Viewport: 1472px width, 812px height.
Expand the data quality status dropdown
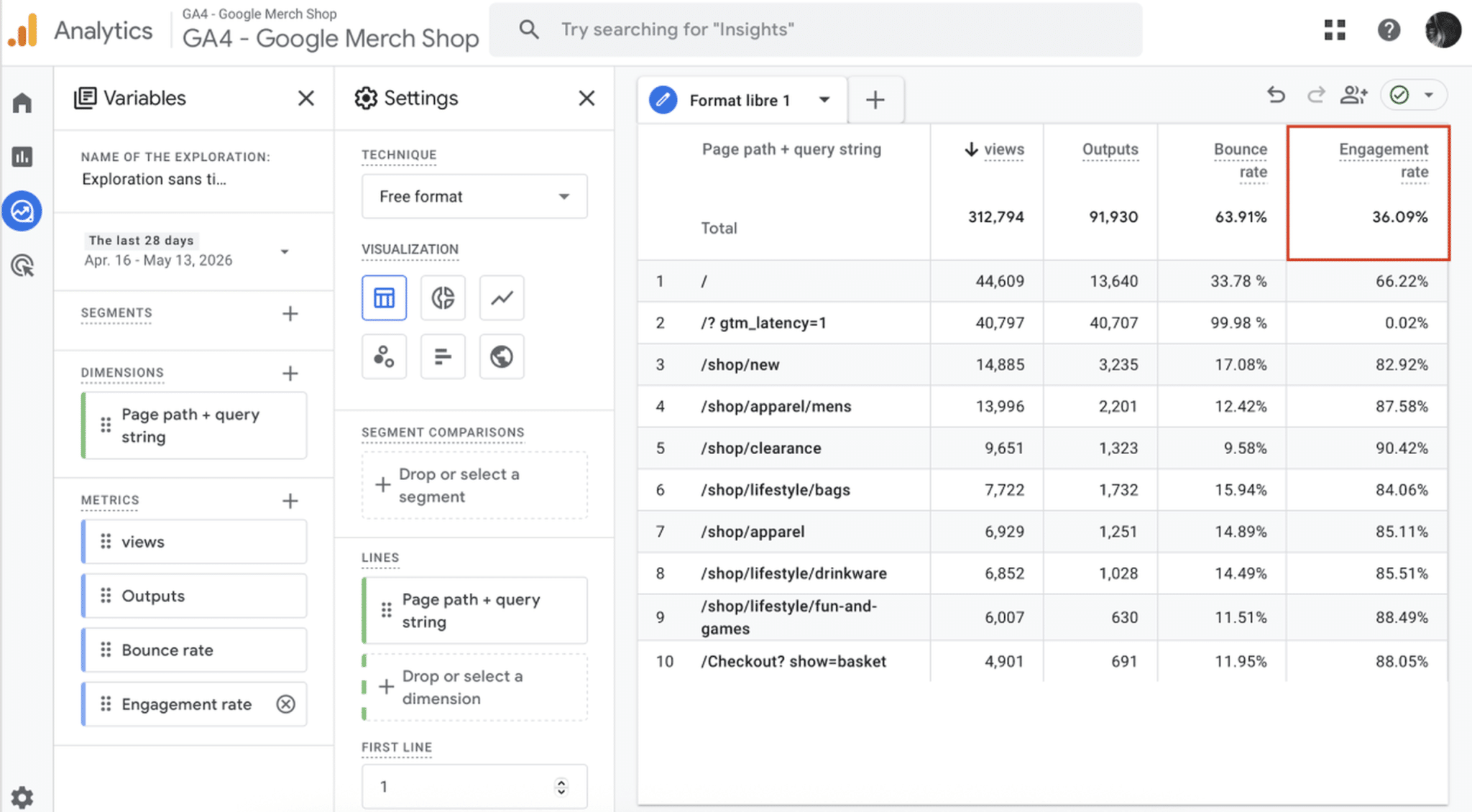[1429, 95]
